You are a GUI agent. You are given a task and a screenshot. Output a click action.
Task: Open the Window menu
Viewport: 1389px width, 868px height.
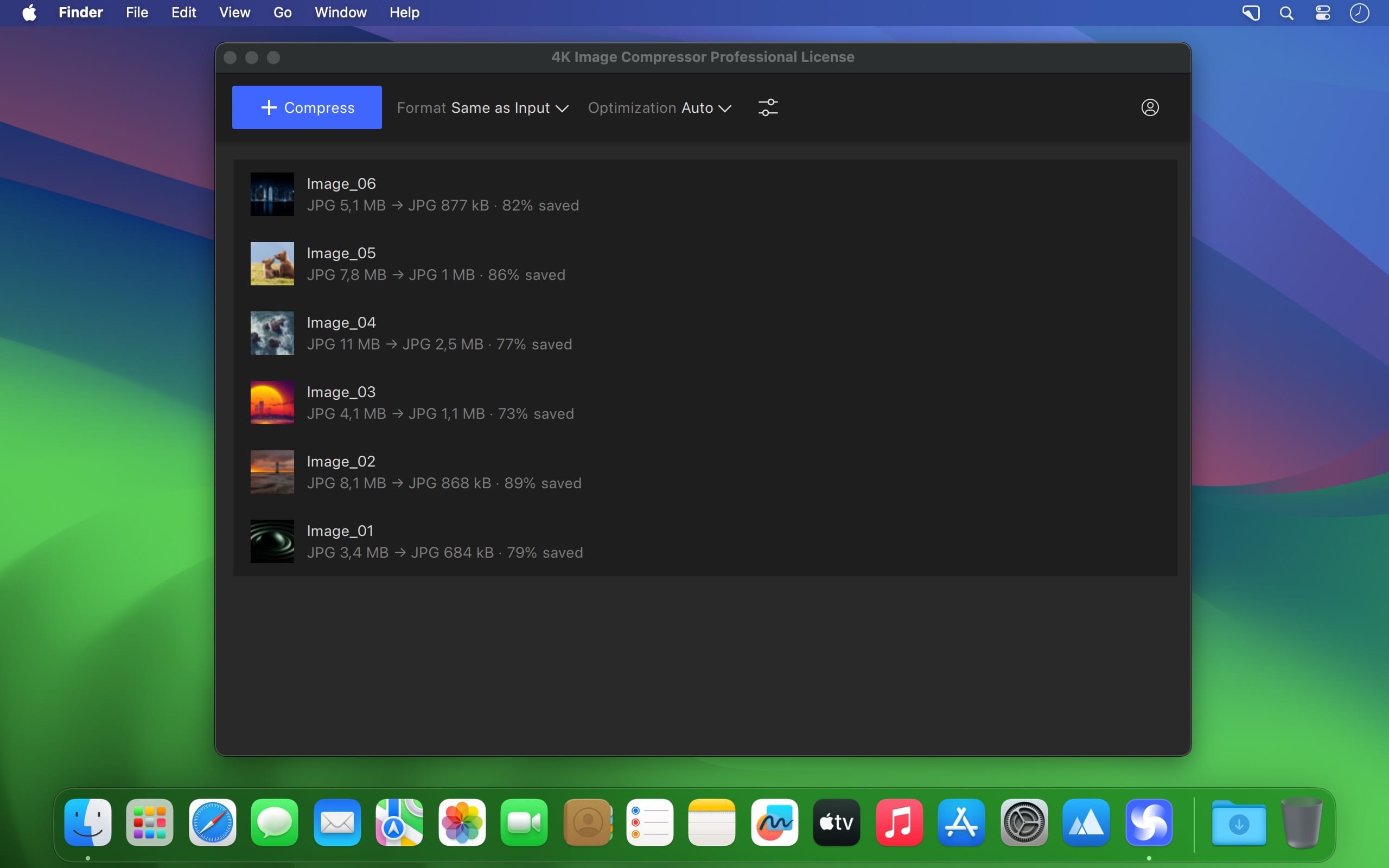(x=340, y=12)
